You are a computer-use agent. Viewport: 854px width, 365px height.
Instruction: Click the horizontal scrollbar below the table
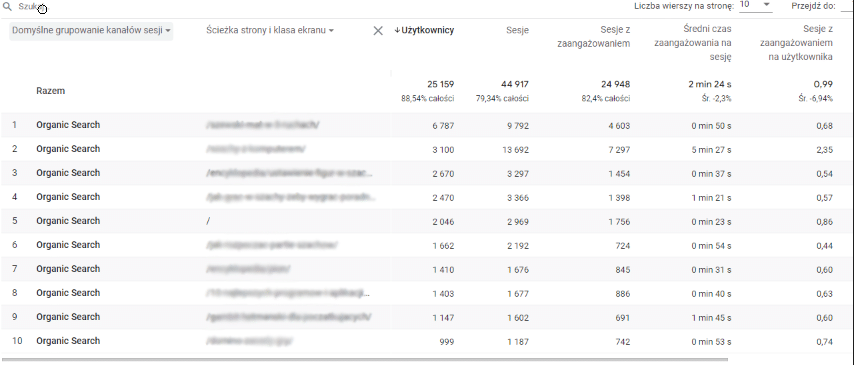[x=365, y=360]
